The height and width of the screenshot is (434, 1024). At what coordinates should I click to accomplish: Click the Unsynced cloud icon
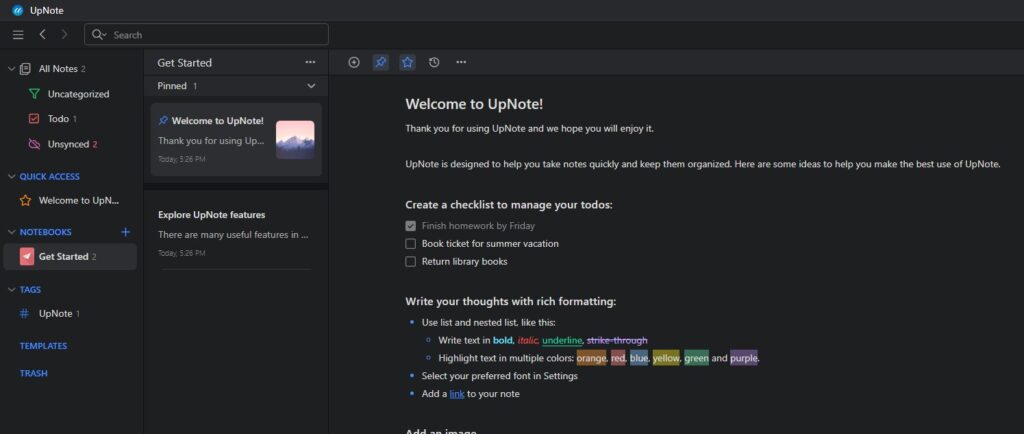(35, 144)
